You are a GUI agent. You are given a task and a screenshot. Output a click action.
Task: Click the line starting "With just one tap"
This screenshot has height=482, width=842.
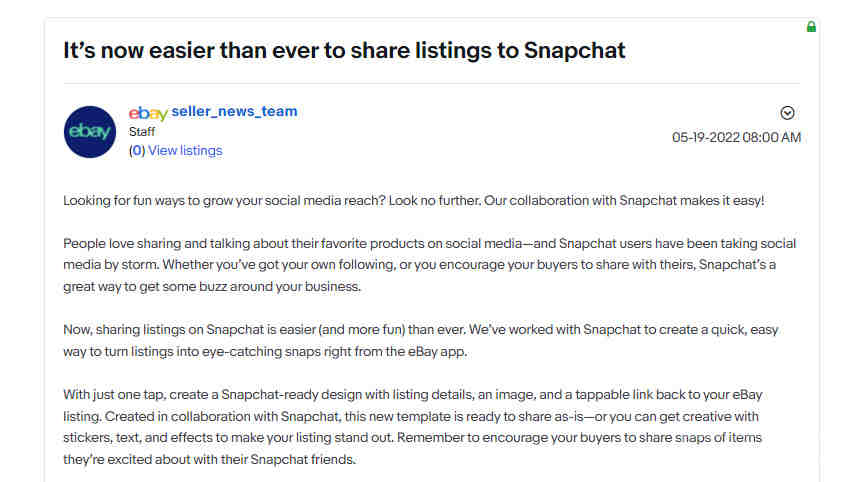click(413, 395)
